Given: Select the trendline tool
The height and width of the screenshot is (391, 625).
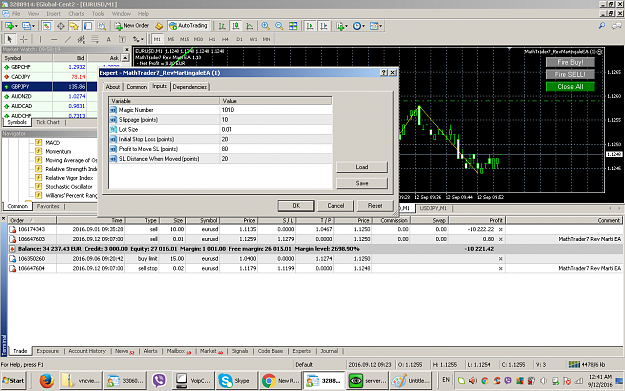Looking at the screenshot, I should 68,39.
